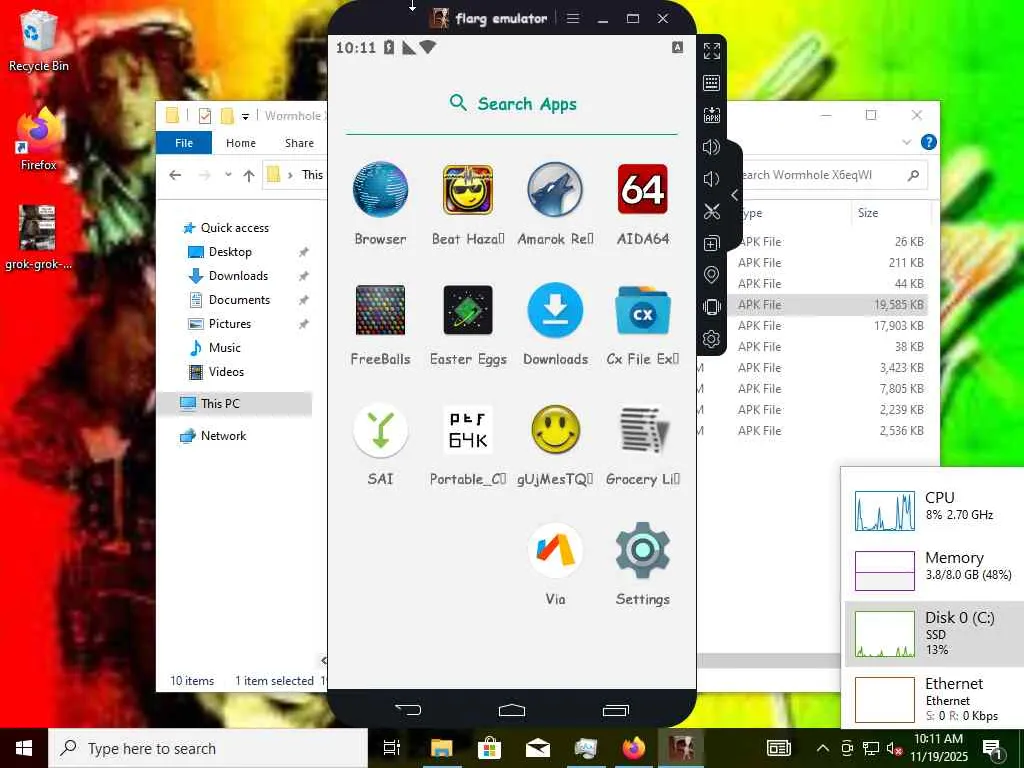Open Windows Start menu

tap(24, 748)
